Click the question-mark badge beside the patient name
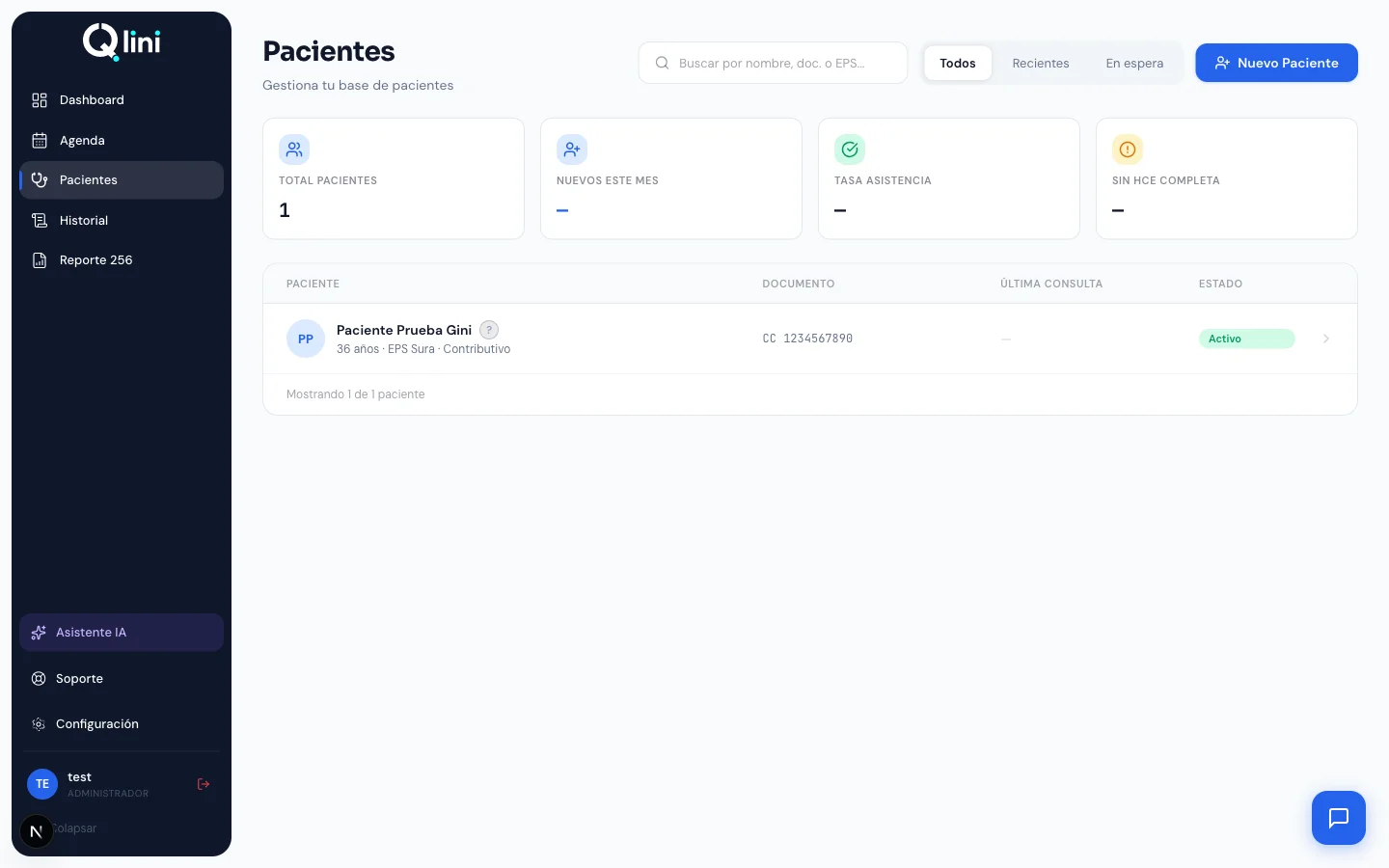This screenshot has width=1389, height=868. click(489, 330)
